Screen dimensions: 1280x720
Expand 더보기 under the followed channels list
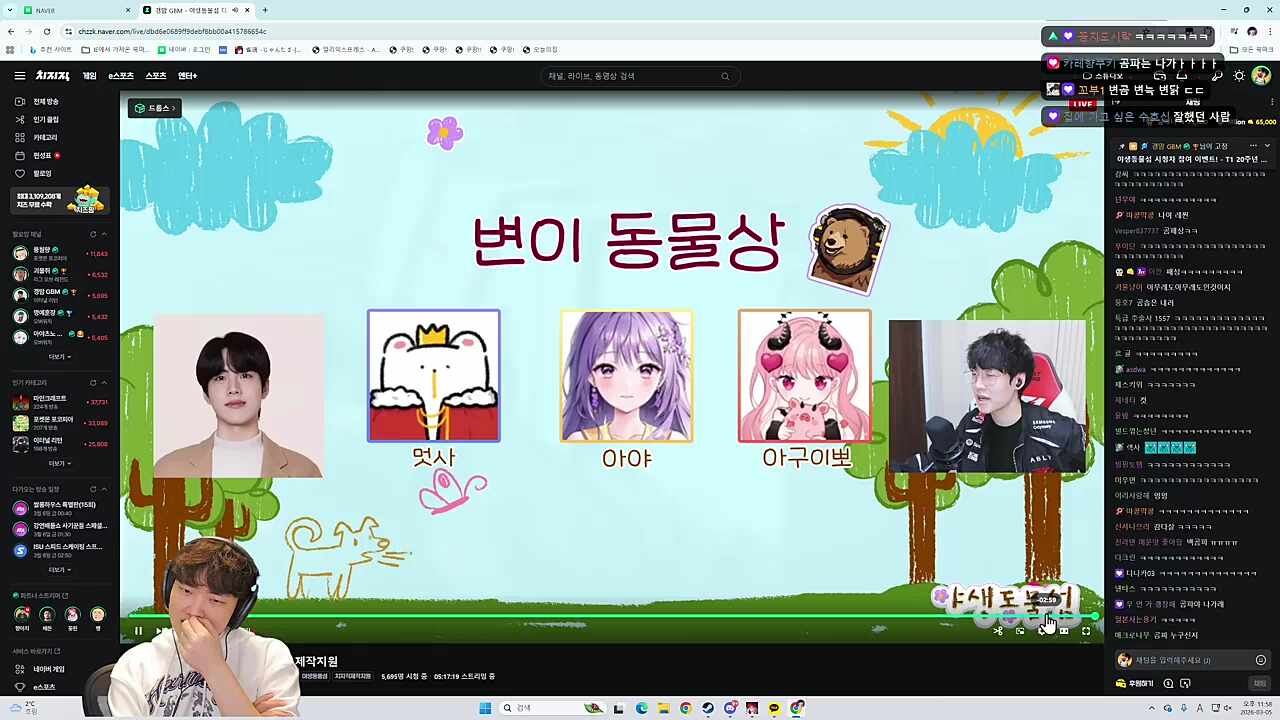[60, 356]
